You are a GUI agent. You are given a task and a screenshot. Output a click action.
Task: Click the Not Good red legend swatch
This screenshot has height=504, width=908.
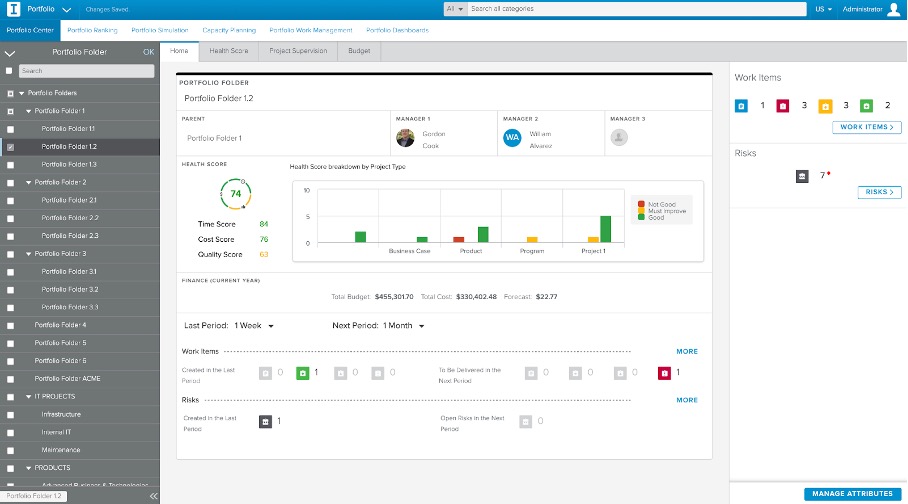[x=641, y=204]
